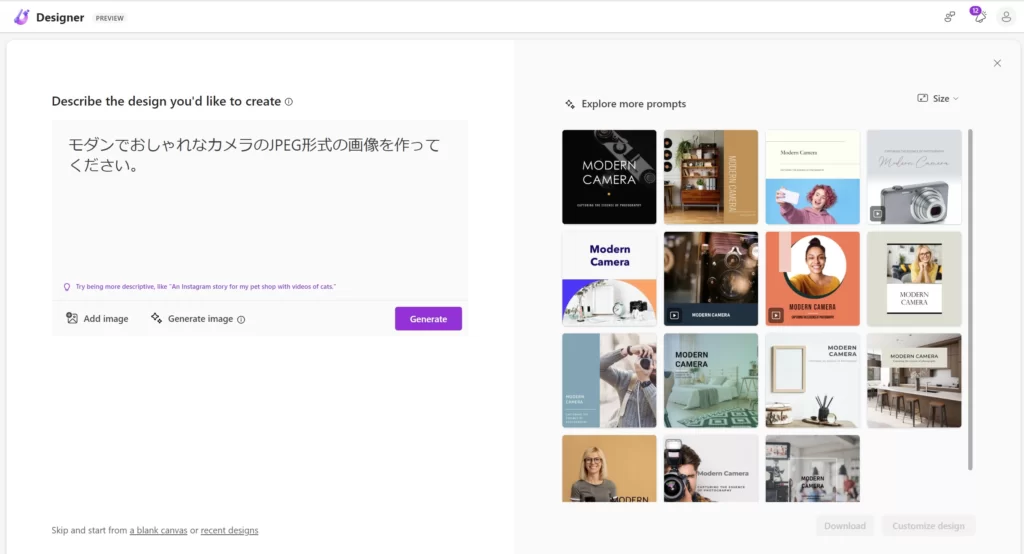
Task: Select the wooden shelf Modern Camera design
Action: click(711, 177)
